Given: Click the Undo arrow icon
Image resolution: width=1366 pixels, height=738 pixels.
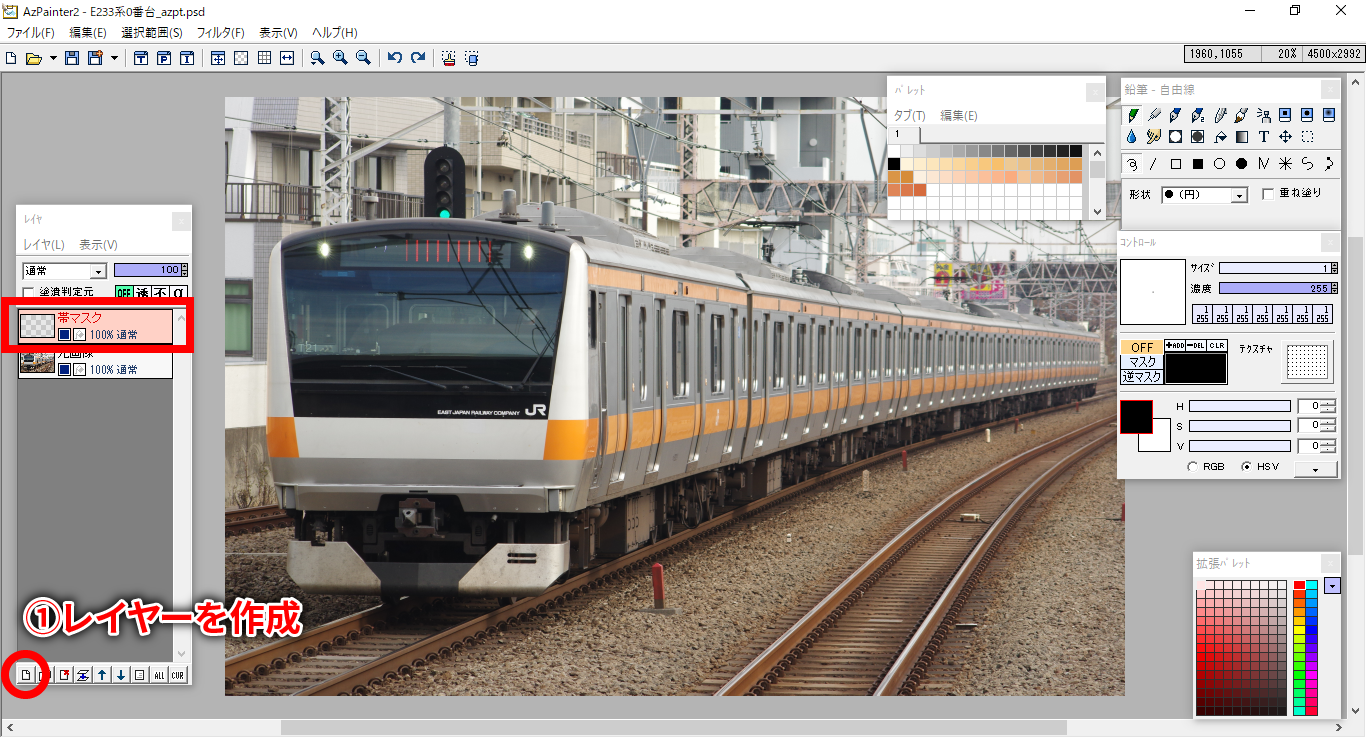Looking at the screenshot, I should point(395,59).
